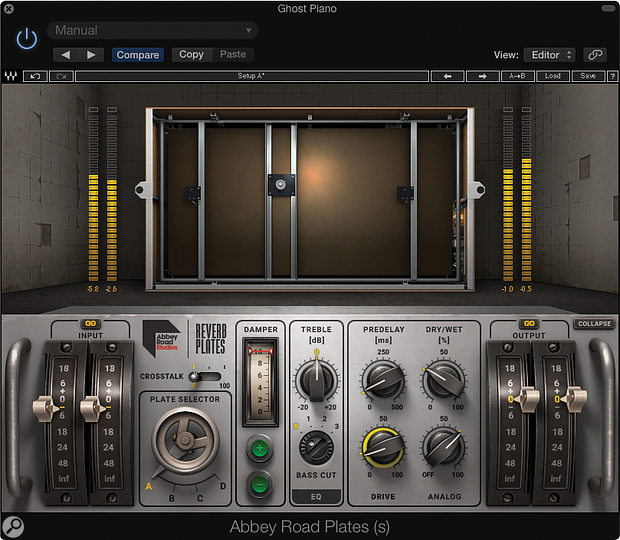Click the Save button
This screenshot has width=620, height=540.
588,76
